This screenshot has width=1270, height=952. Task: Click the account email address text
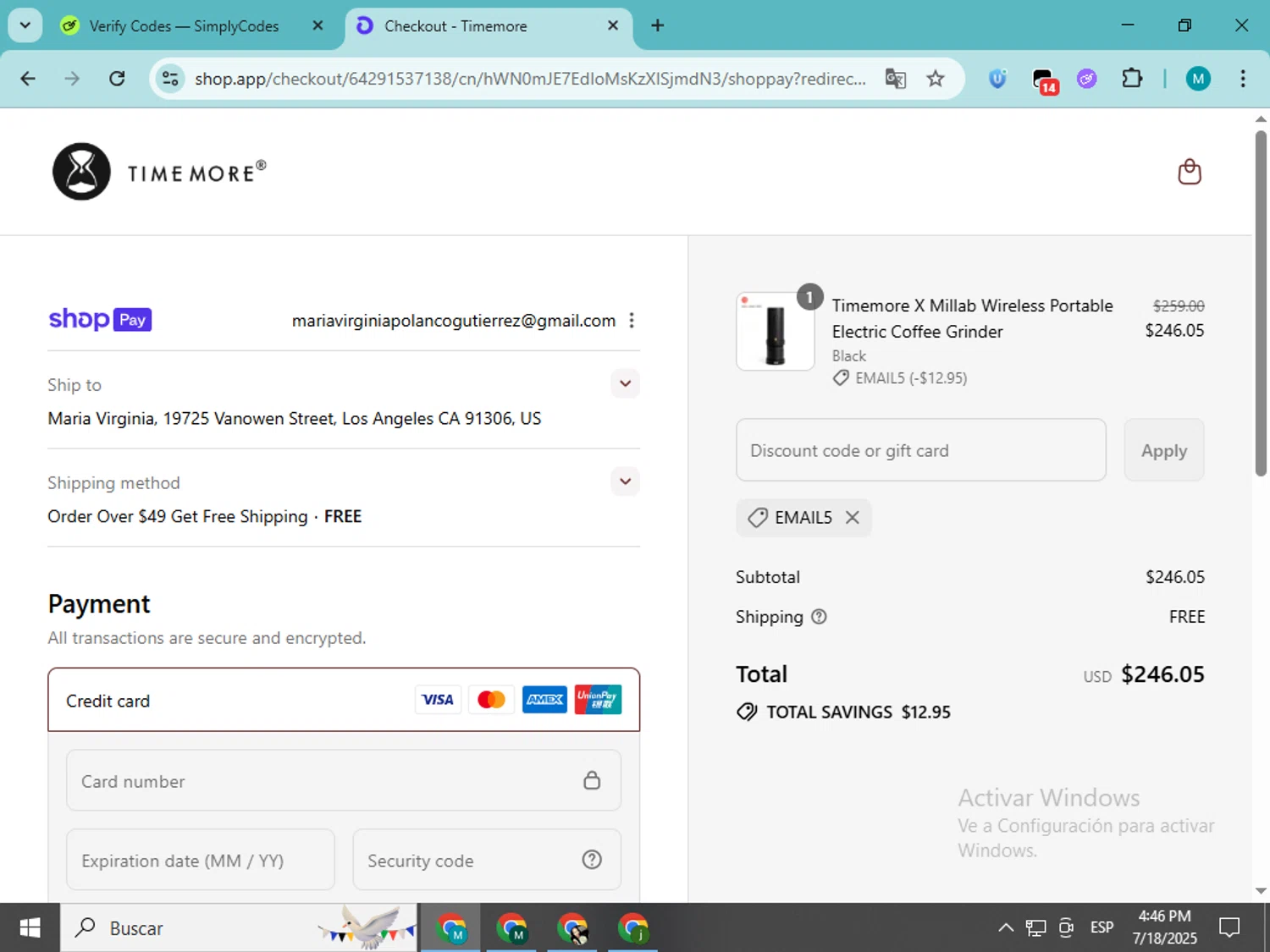(454, 321)
